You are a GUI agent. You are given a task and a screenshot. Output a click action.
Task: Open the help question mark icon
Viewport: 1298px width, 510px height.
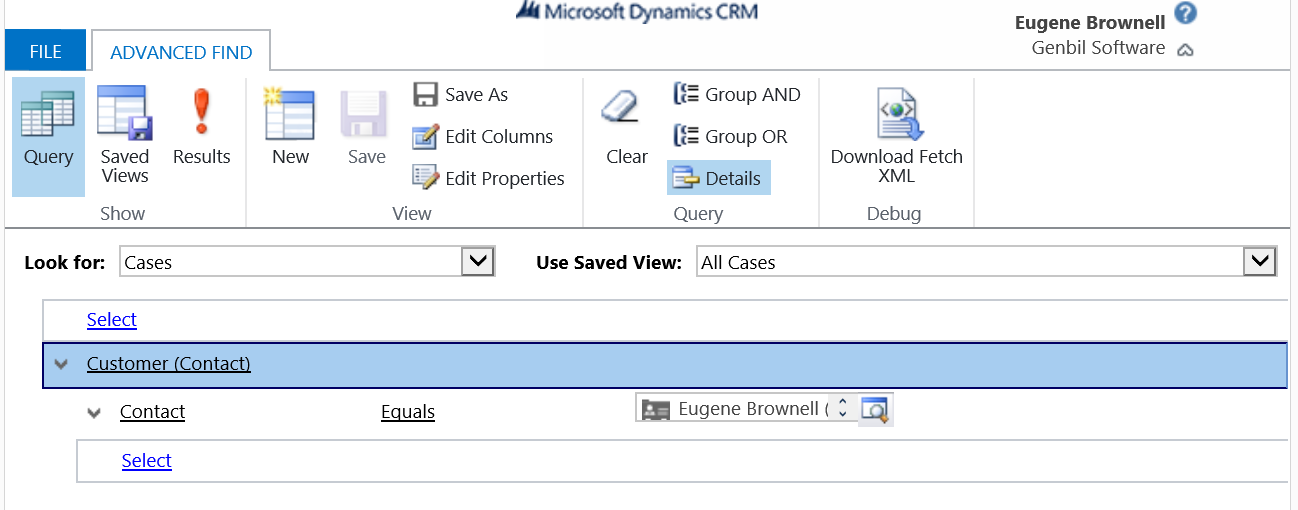point(1186,14)
